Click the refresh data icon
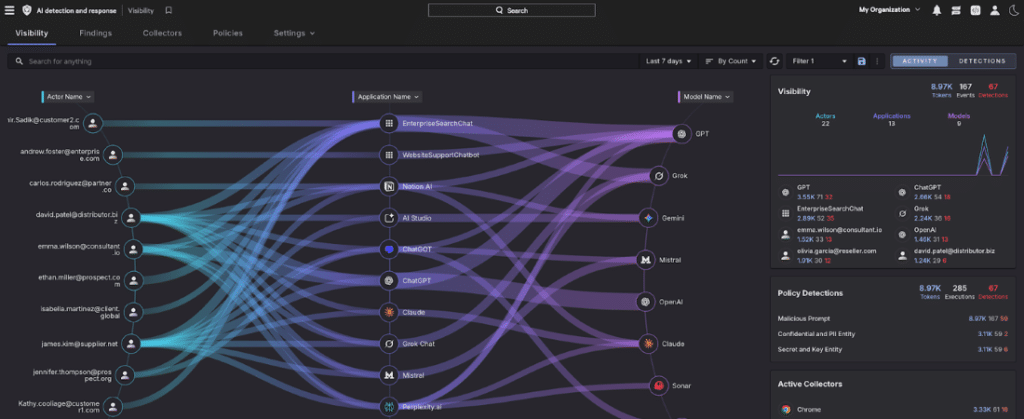This screenshot has height=419, width=1024. (x=774, y=61)
